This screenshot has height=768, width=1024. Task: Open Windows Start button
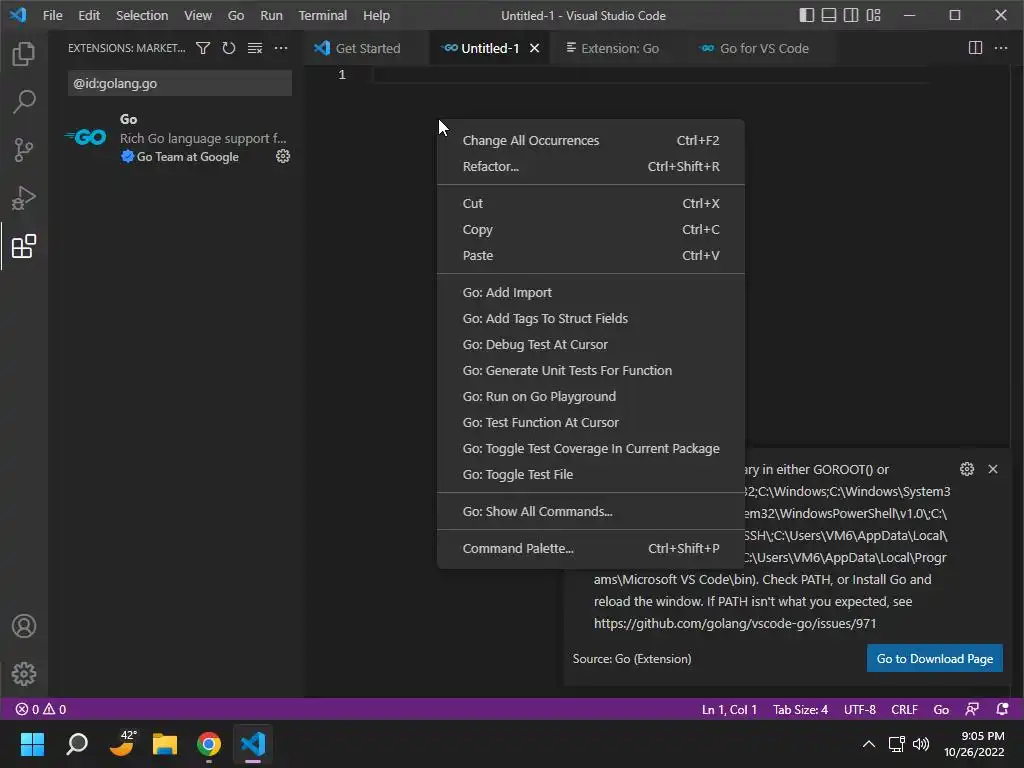(x=32, y=744)
